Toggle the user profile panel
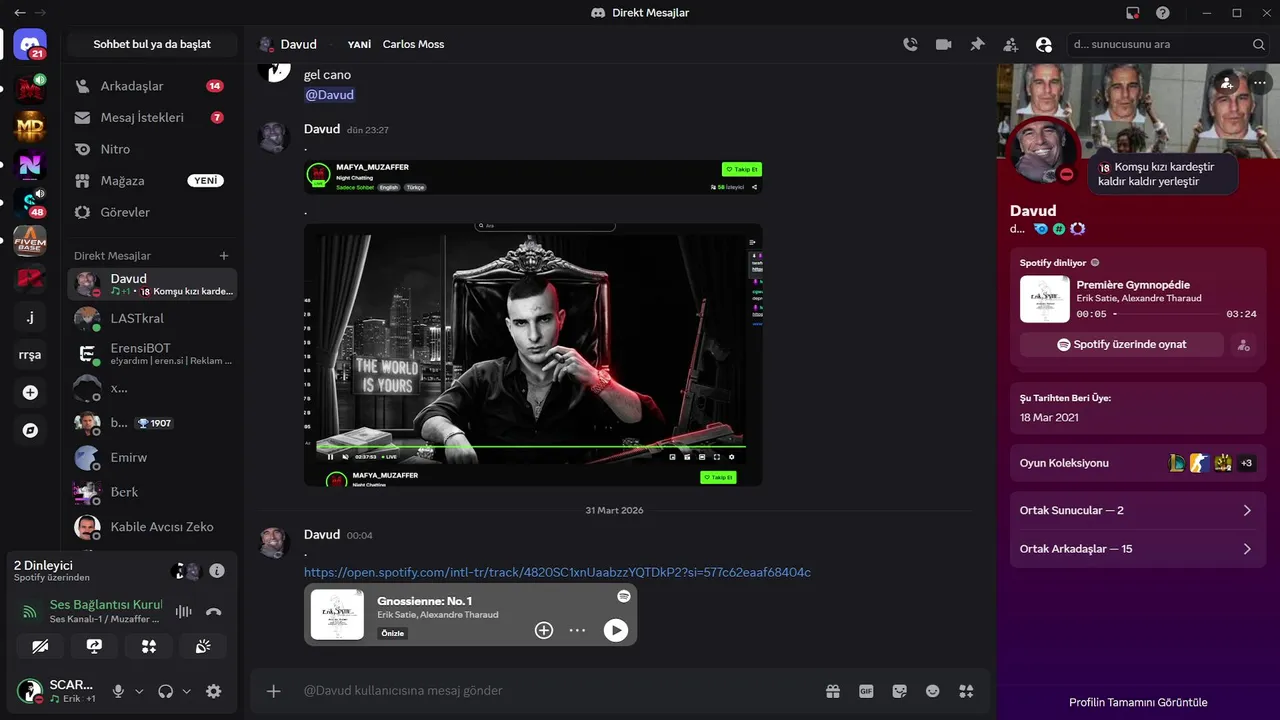Image resolution: width=1280 pixels, height=720 pixels. [1044, 44]
